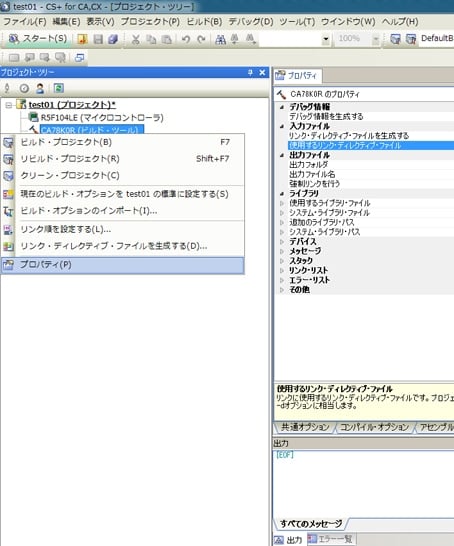
Task: Expand 使用するライブラリ・ファイル property
Action: 282,203
